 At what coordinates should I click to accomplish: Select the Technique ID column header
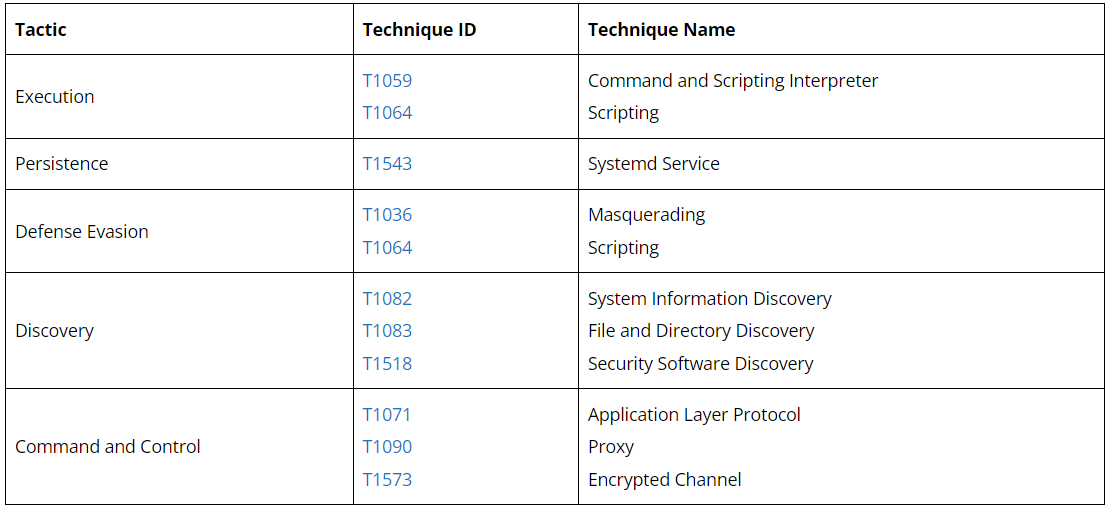[x=419, y=30]
